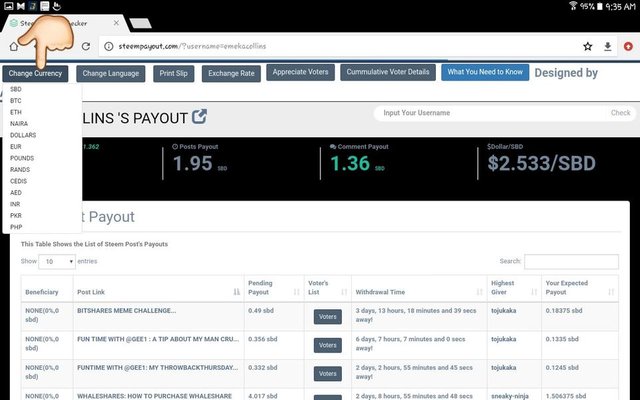The height and width of the screenshot is (400, 640).
Task: Open FUN TIME WITH @GEE1 : A TIP post link
Action: point(158,339)
